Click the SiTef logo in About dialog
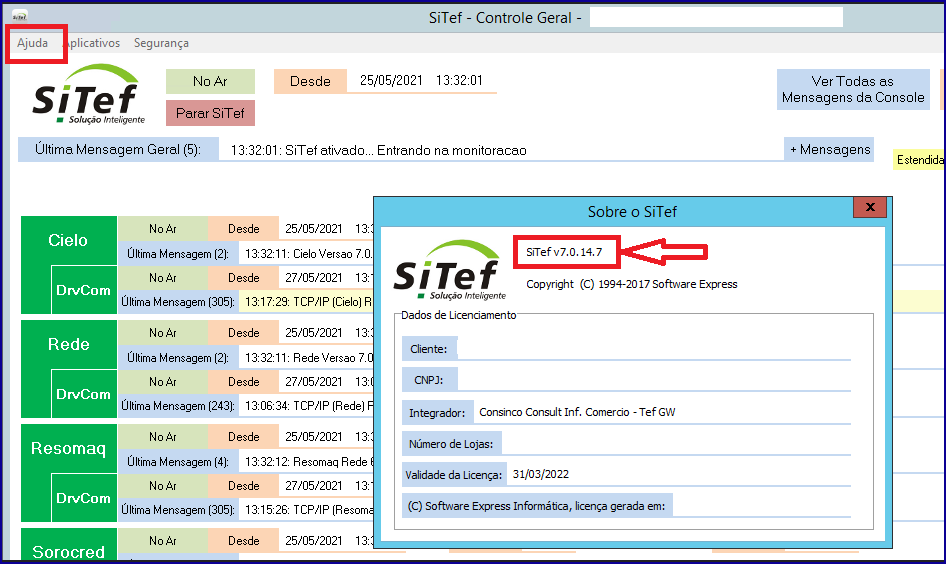This screenshot has height=564, width=946. [x=449, y=270]
